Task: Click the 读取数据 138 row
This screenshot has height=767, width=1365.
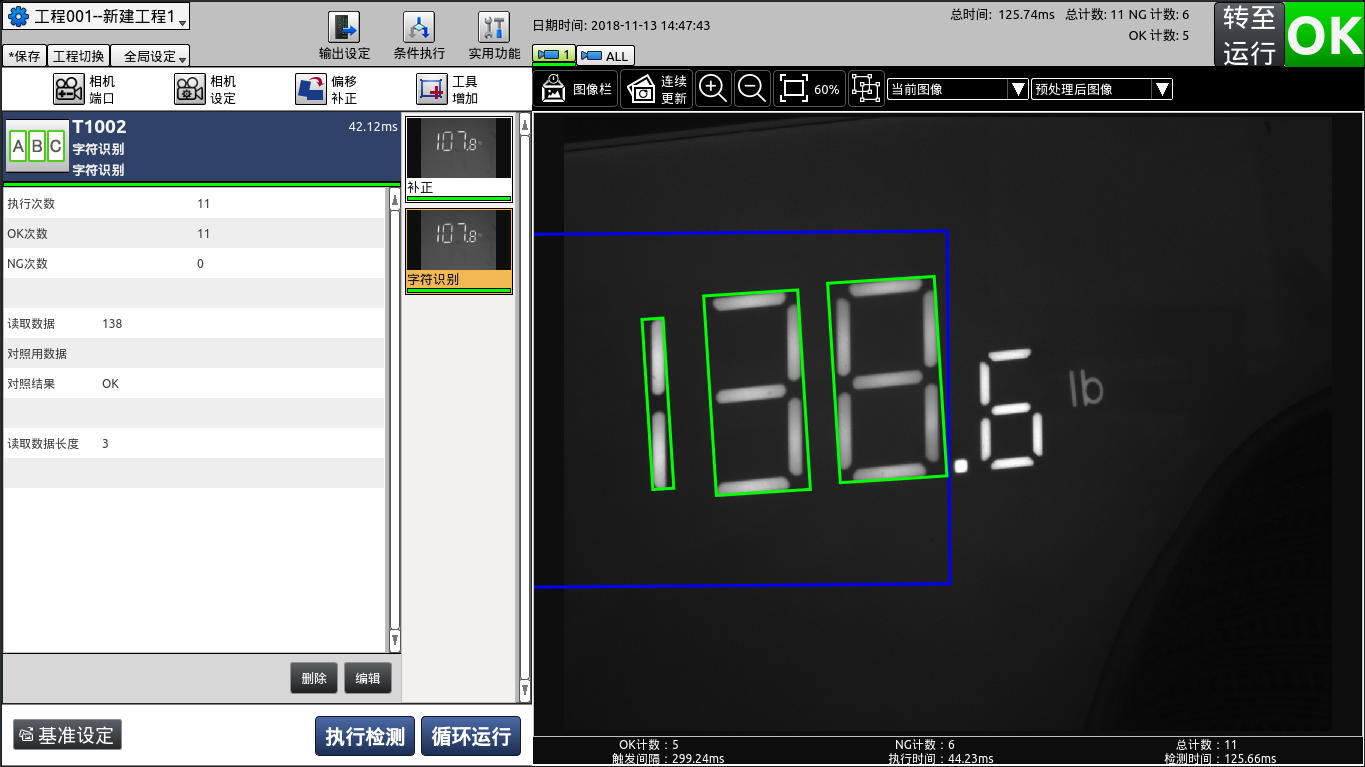Action: click(194, 323)
